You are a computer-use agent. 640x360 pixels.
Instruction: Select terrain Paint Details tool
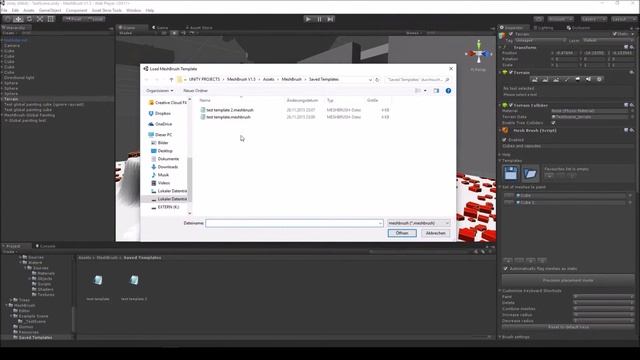[x=588, y=80]
